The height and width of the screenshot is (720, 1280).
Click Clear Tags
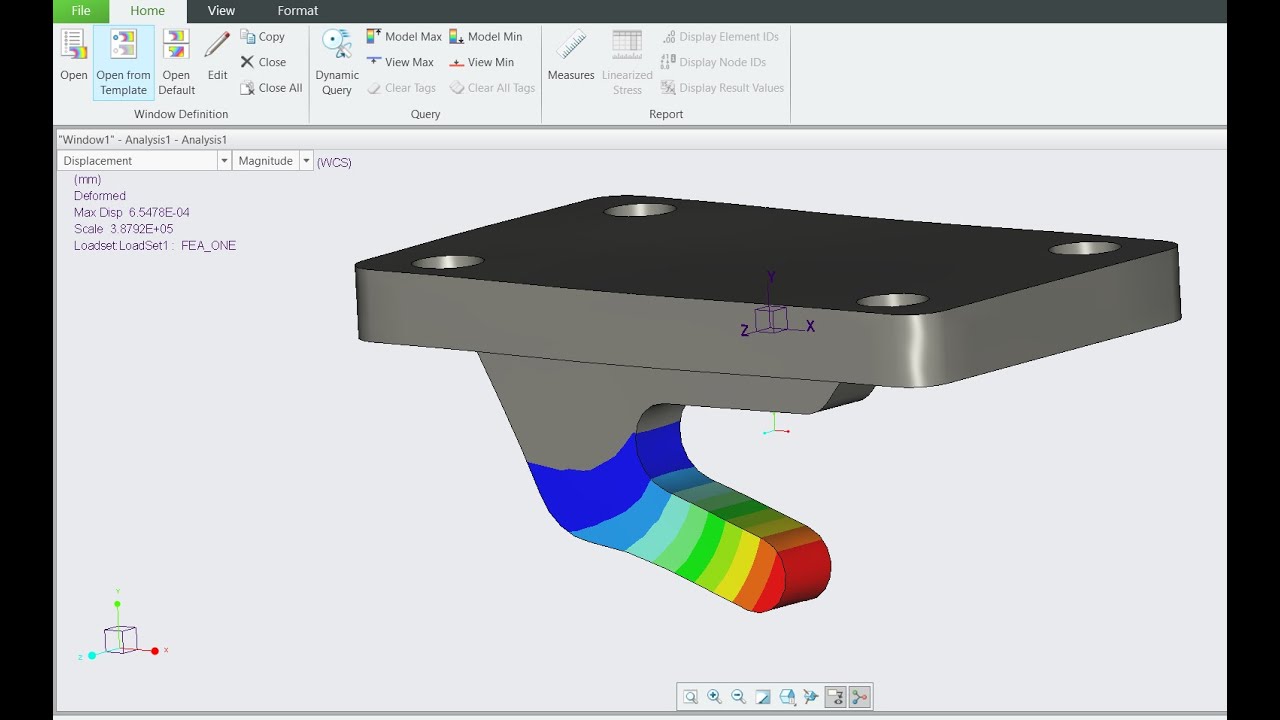coord(401,88)
